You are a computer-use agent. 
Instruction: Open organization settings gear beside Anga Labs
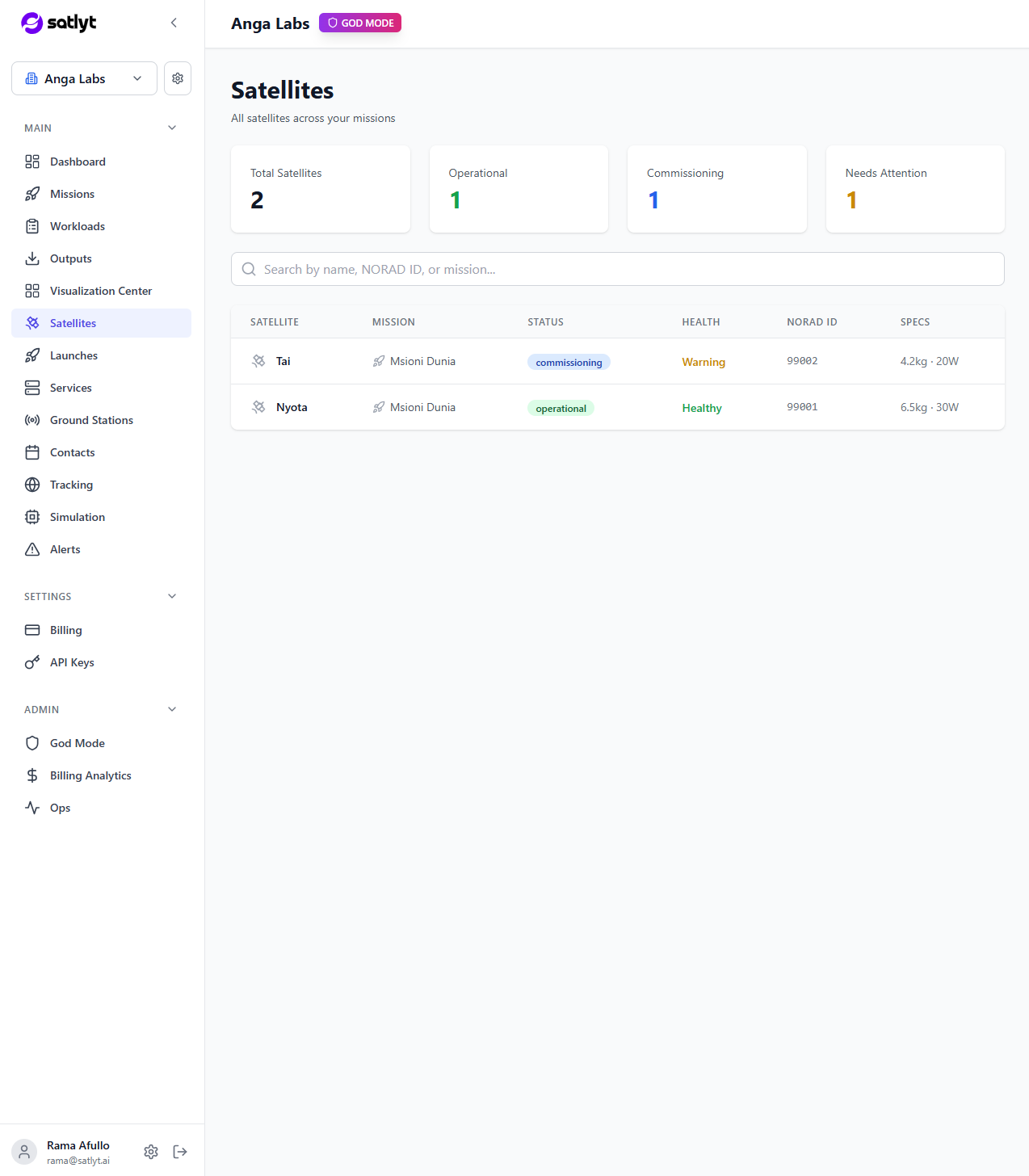pyautogui.click(x=178, y=78)
